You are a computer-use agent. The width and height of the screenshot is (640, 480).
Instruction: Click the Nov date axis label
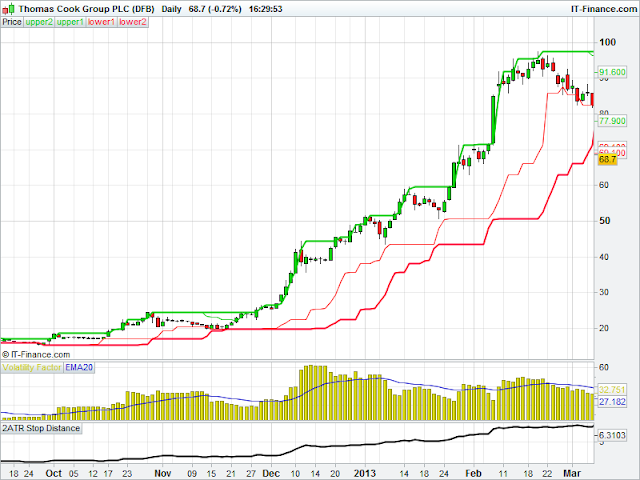[162, 473]
